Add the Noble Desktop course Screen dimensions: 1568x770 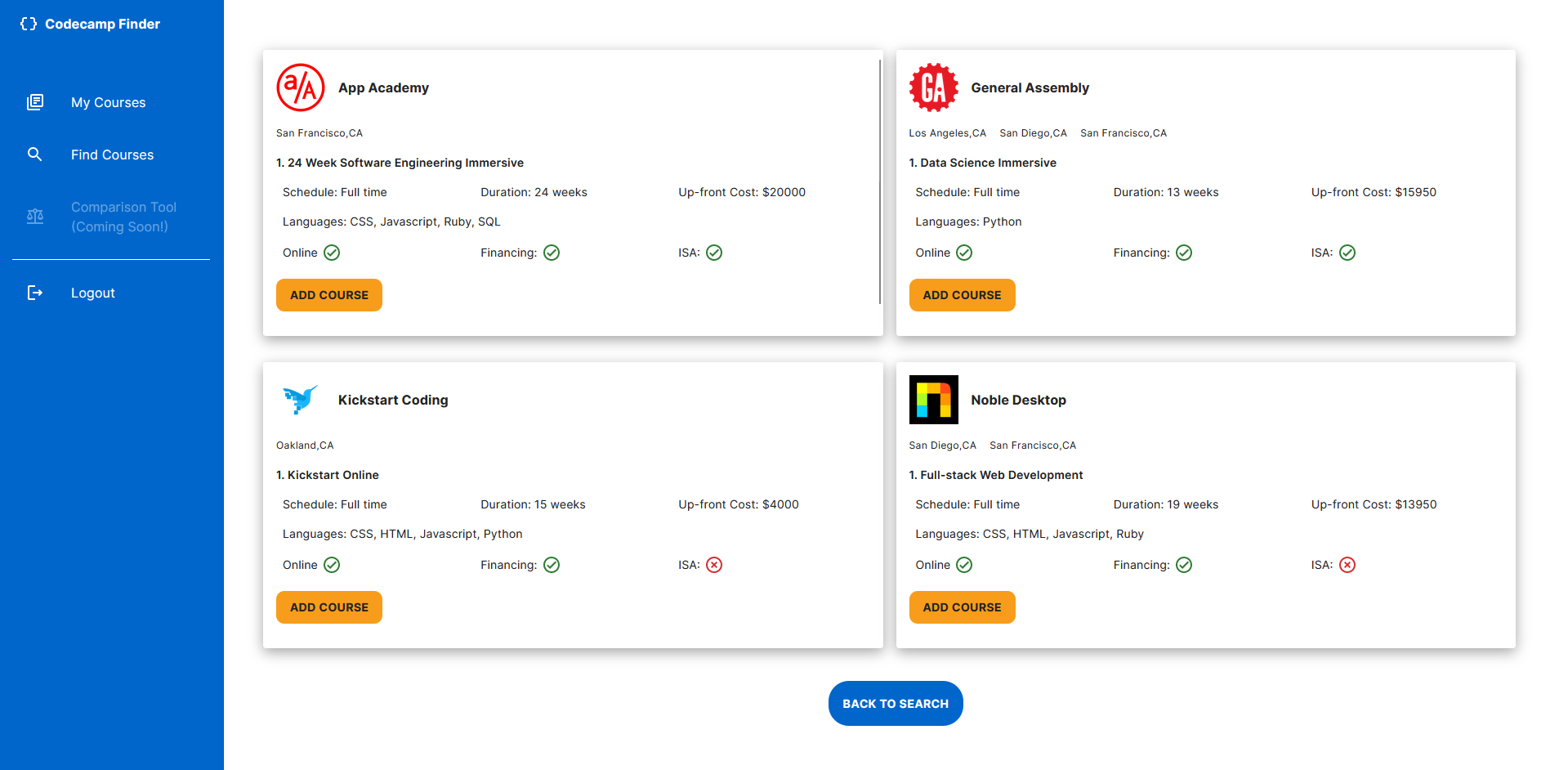(x=962, y=607)
